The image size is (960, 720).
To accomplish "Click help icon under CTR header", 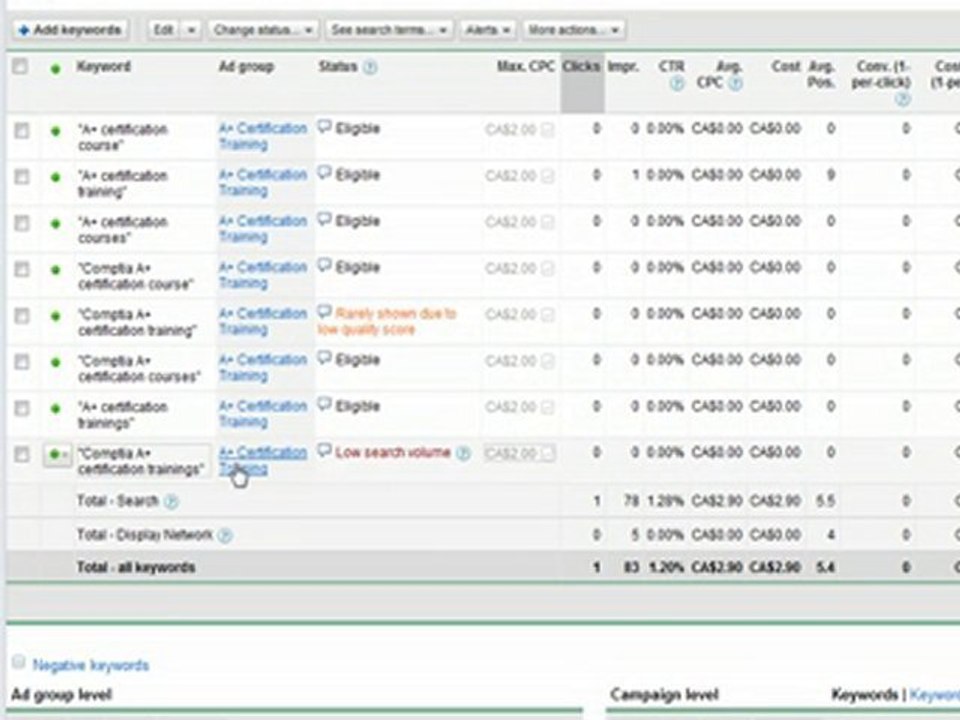I will (677, 84).
